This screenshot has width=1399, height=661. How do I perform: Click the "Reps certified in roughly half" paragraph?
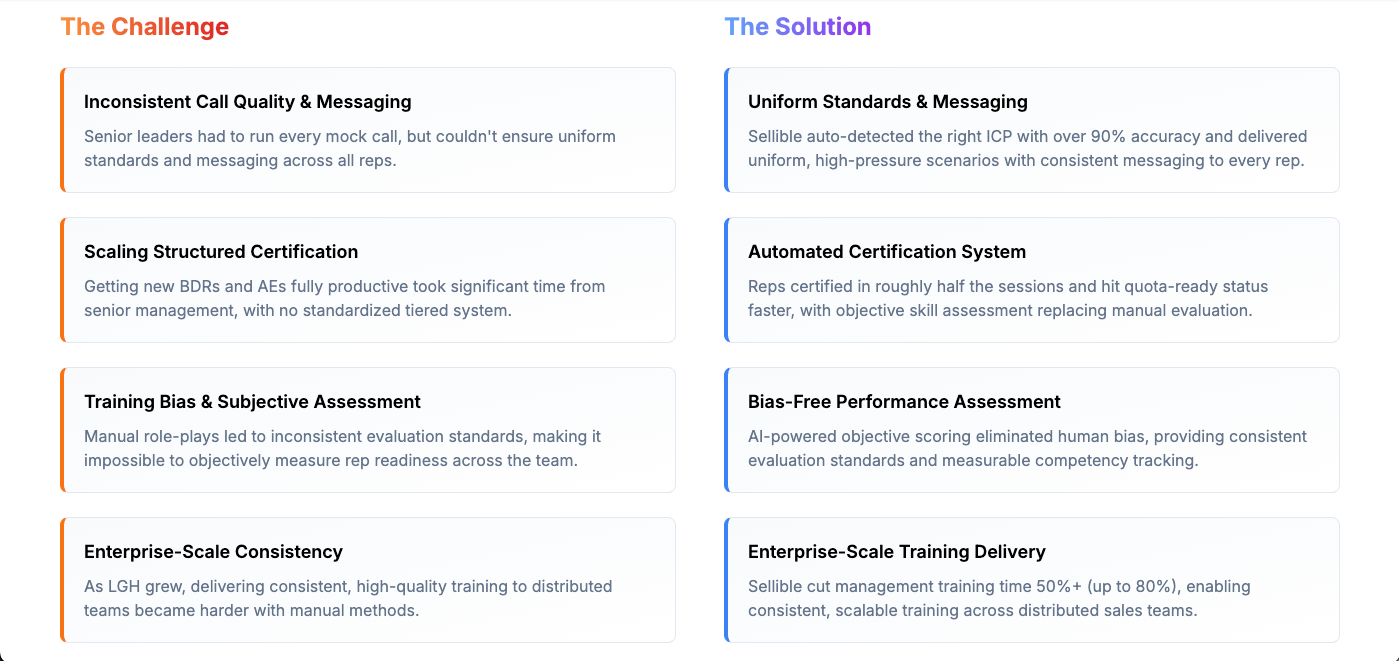pos(1007,298)
